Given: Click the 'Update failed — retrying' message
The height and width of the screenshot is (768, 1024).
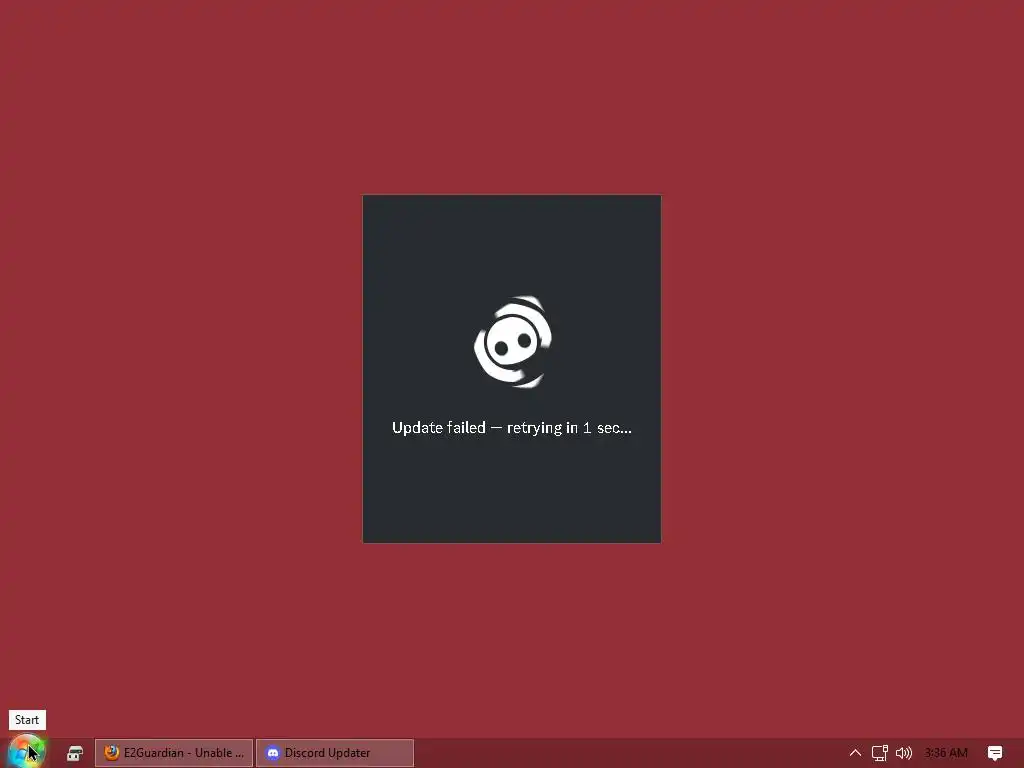Looking at the screenshot, I should click(x=511, y=428).
